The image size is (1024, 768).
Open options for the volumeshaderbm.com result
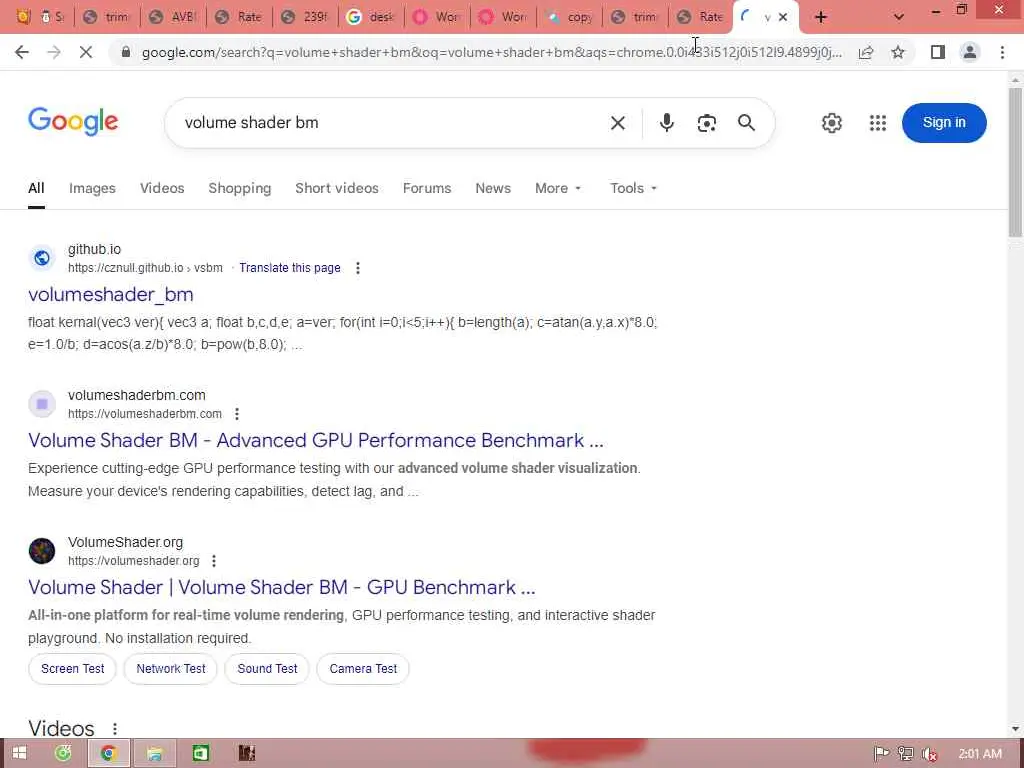[237, 413]
